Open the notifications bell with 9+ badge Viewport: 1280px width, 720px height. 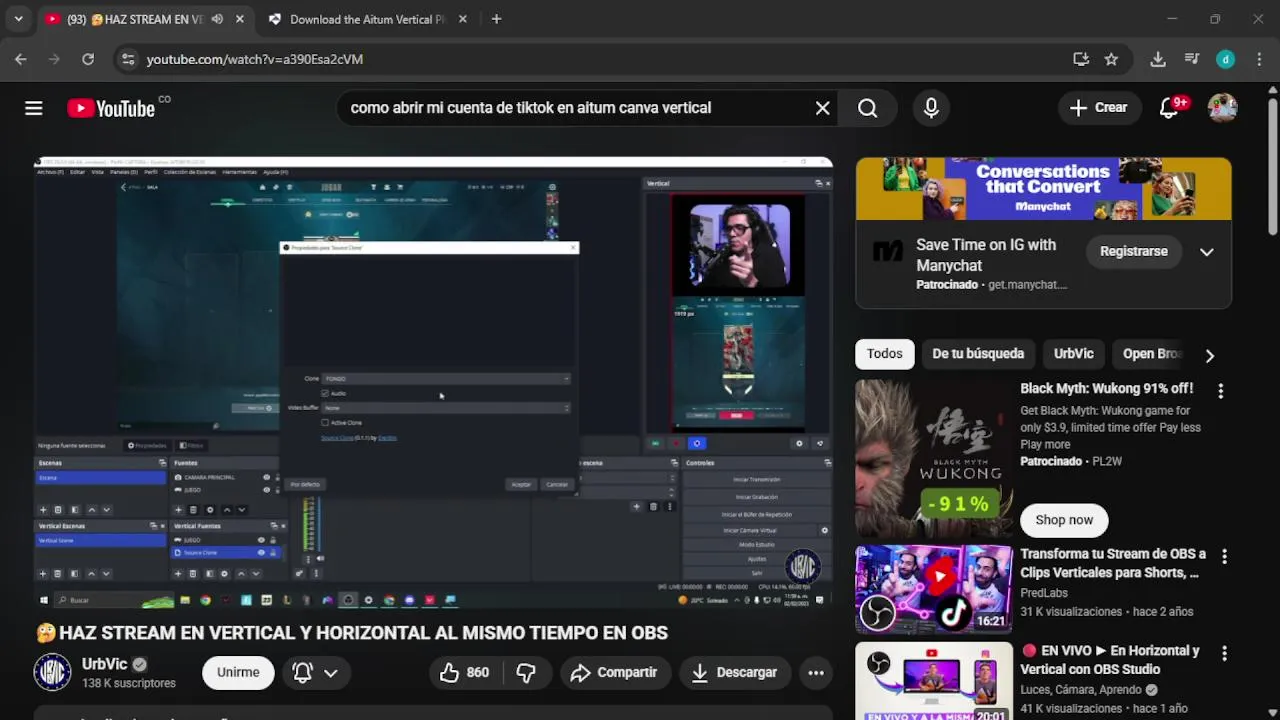pyautogui.click(x=1170, y=108)
